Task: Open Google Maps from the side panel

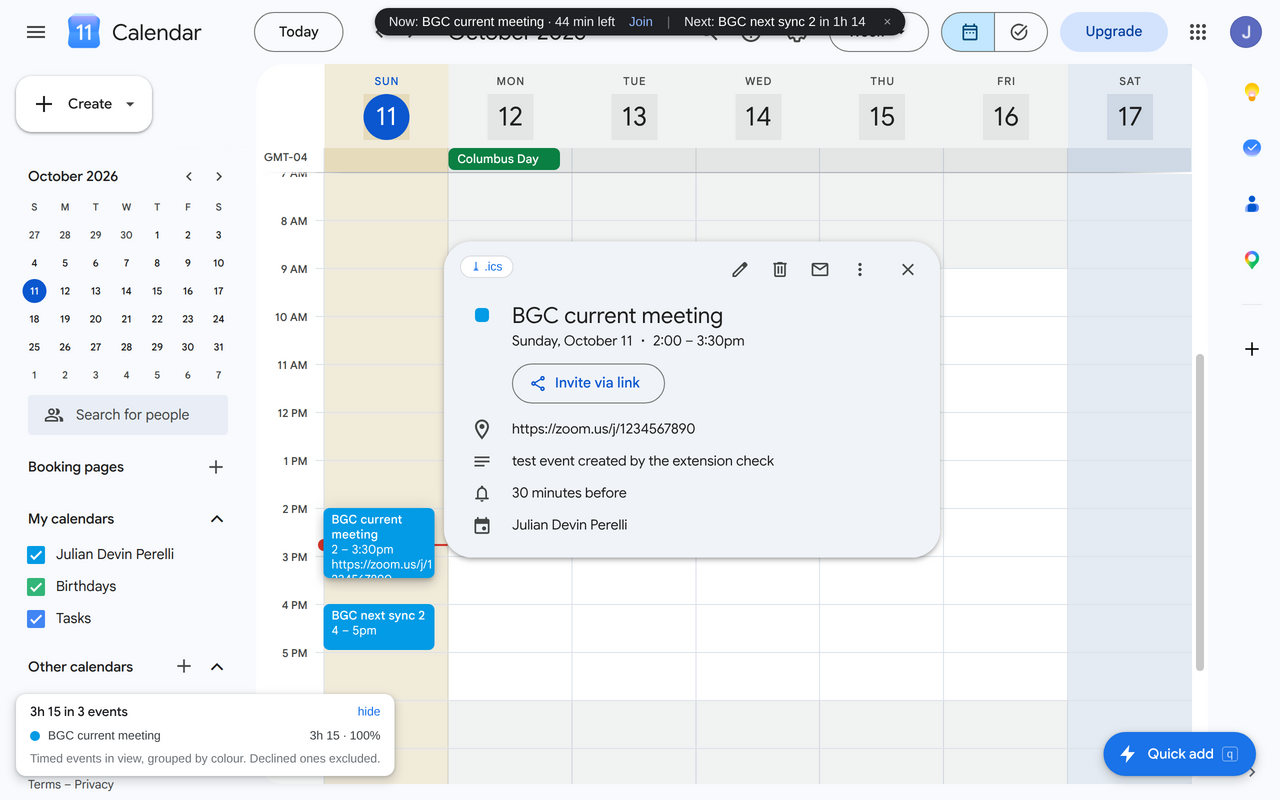Action: (1252, 260)
